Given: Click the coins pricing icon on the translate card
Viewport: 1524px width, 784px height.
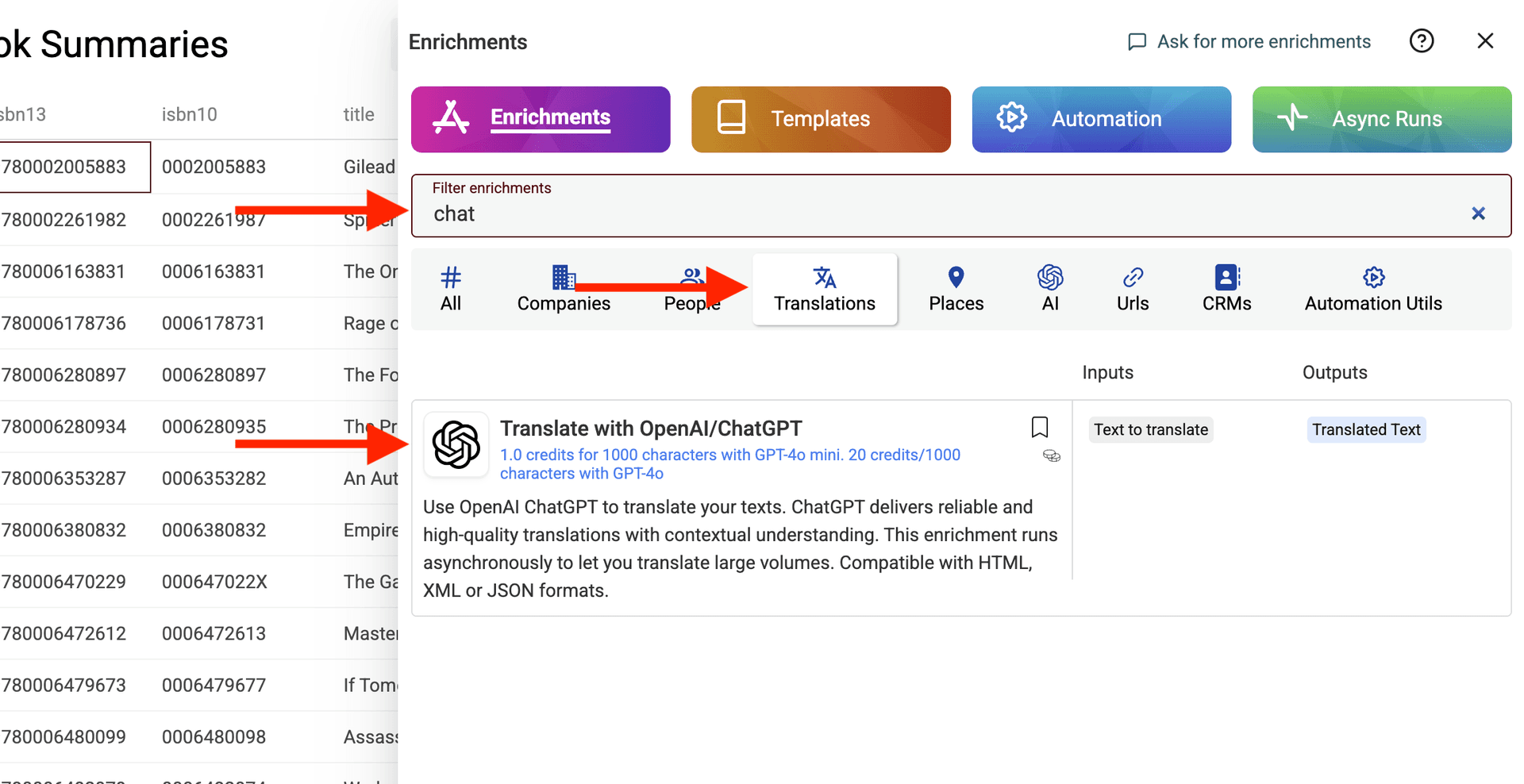Looking at the screenshot, I should point(1051,456).
